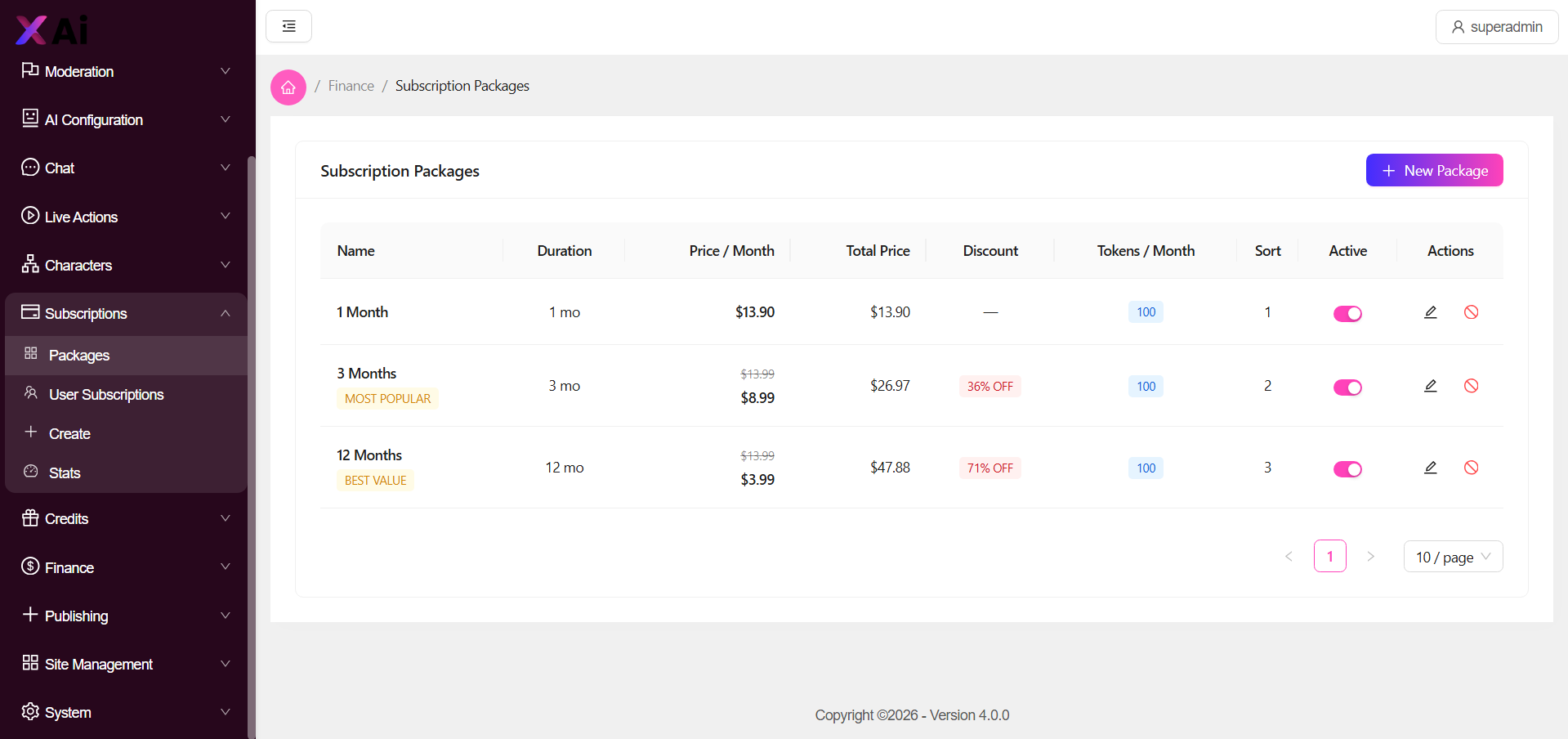
Task: Click the Characters hierarchy icon
Action: (30, 264)
